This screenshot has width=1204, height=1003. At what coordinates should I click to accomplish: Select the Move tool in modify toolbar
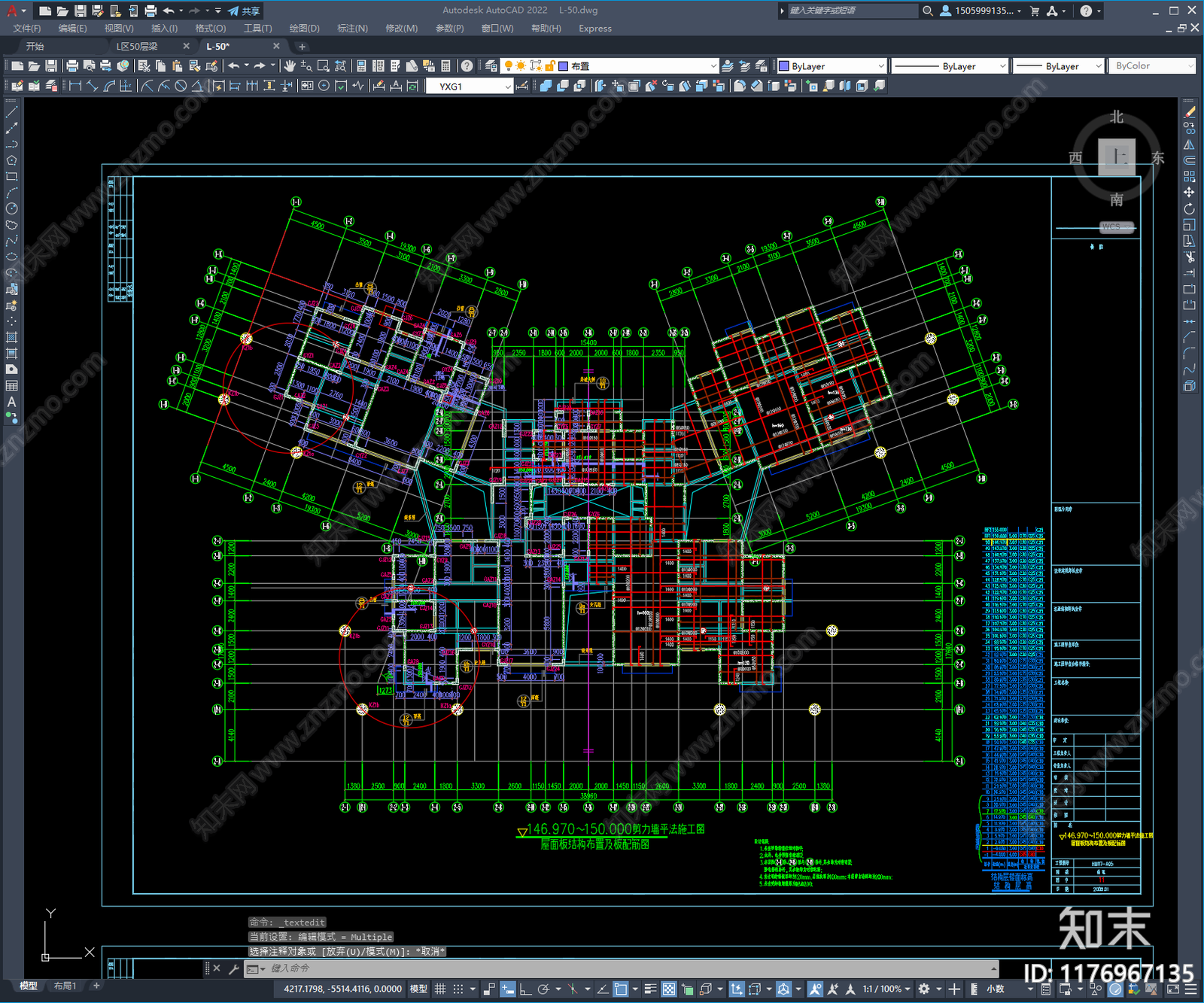coord(1189,193)
